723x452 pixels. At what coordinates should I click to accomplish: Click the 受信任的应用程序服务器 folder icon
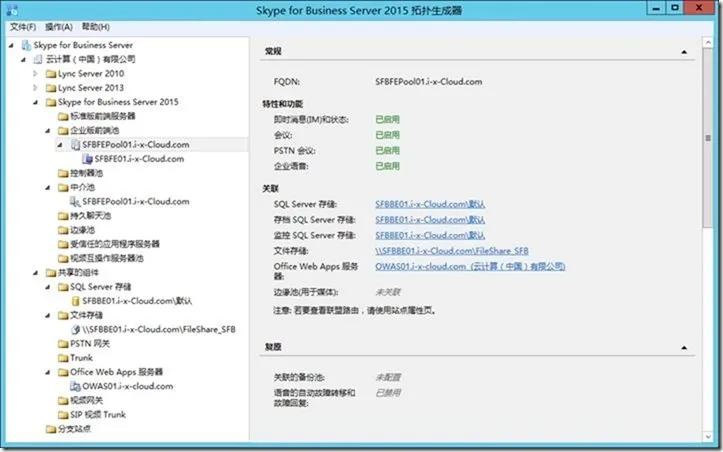coord(63,244)
